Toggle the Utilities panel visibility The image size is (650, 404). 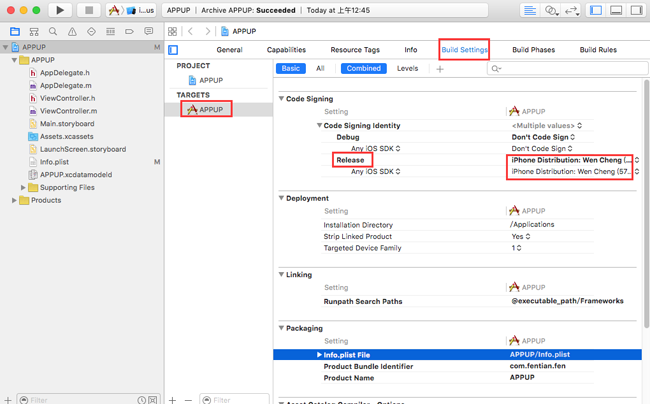tap(635, 10)
